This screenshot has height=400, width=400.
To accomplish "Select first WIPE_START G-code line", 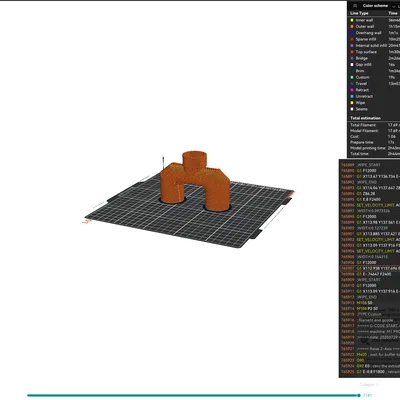I will [369, 165].
